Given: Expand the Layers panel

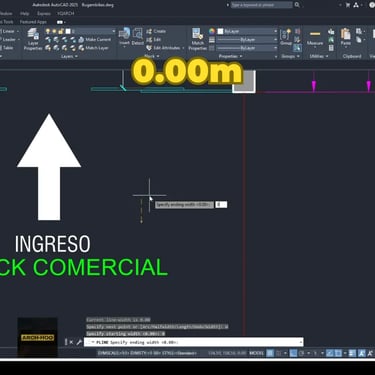Looking at the screenshot, I should pos(69,56).
